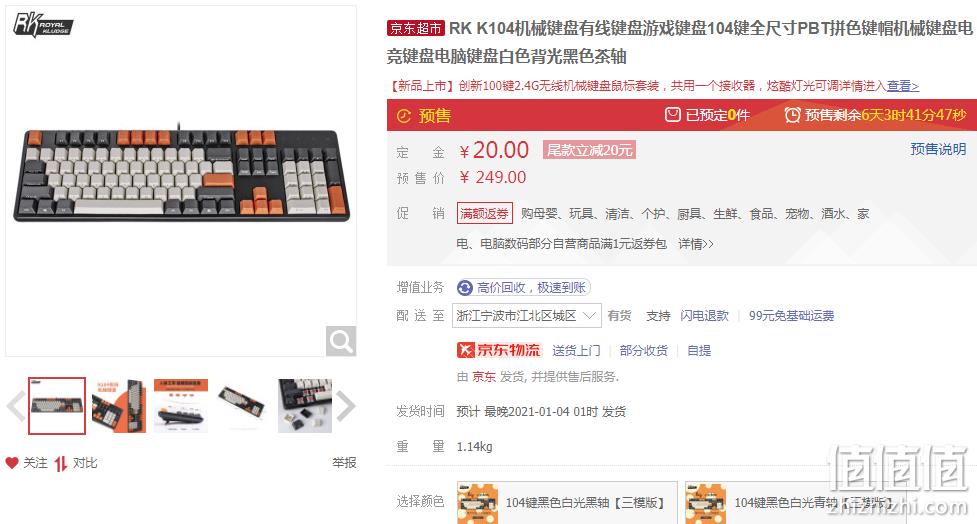This screenshot has height=524, width=977.
Task: Open delivery region dropdown 浙江宁波市江北区城区
Action: [528, 316]
